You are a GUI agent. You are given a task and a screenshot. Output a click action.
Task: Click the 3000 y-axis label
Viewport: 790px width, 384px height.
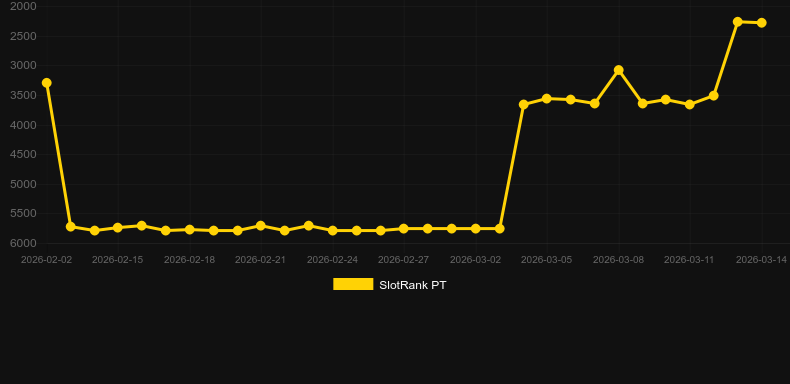(23, 66)
